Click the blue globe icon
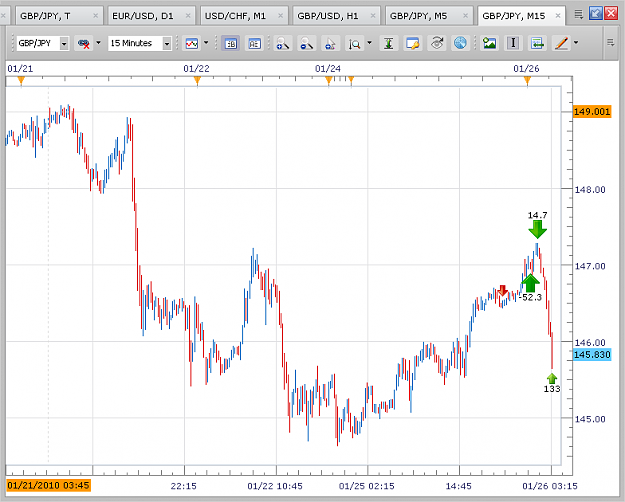 coord(460,43)
